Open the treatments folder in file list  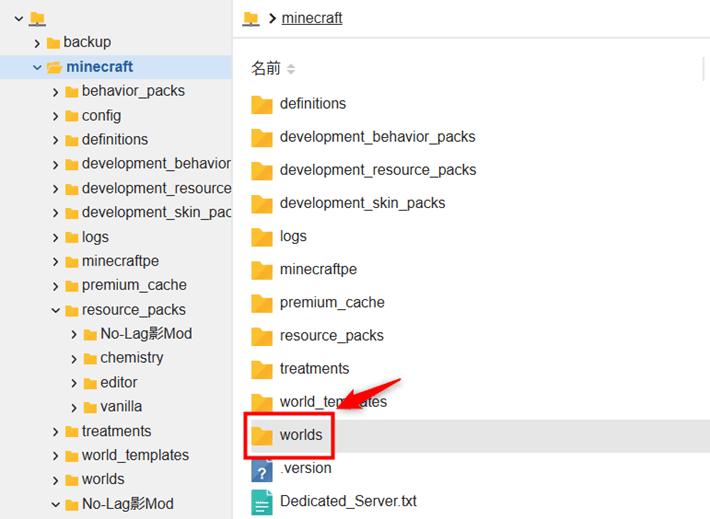(314, 369)
